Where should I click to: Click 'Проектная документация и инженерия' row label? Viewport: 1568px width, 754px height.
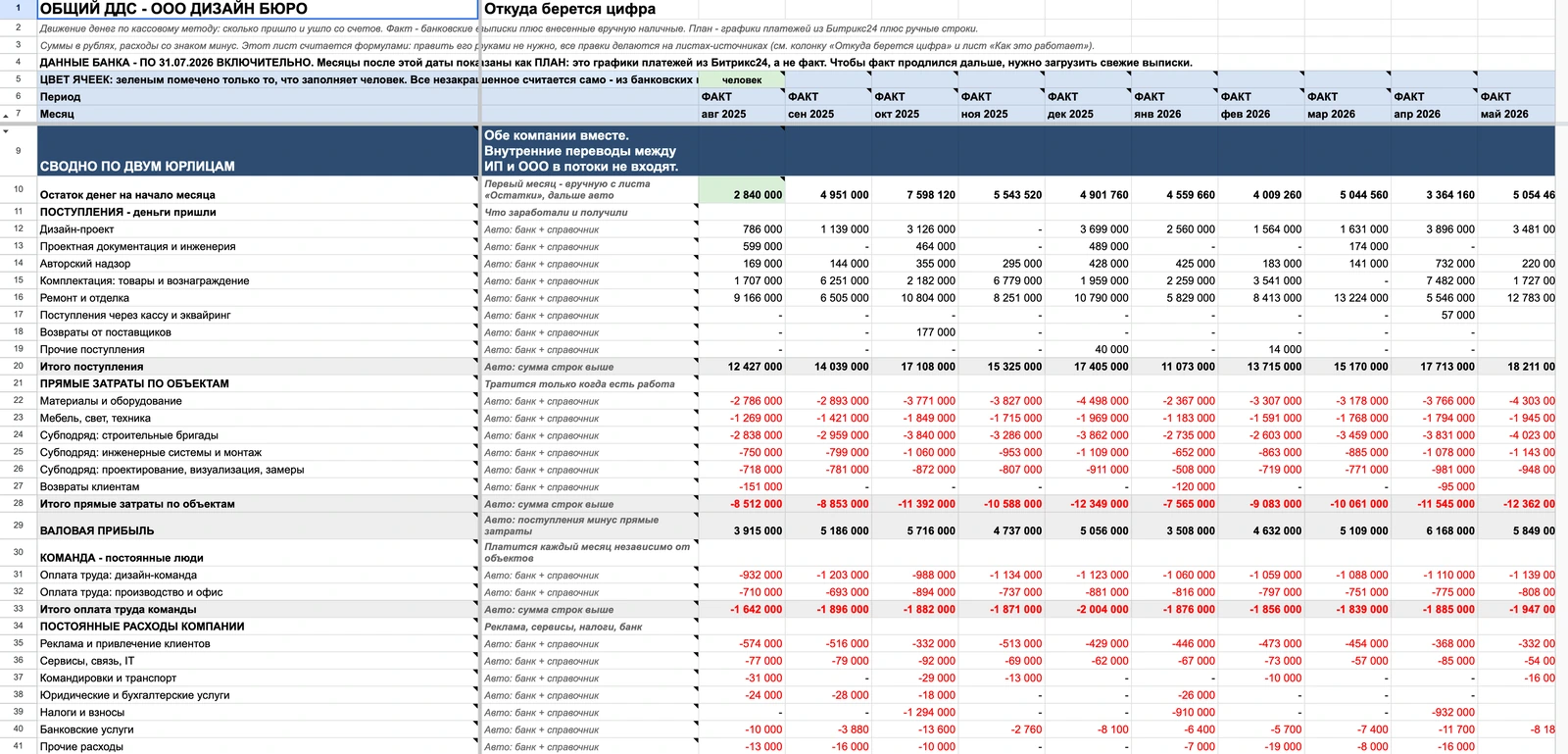[259, 246]
